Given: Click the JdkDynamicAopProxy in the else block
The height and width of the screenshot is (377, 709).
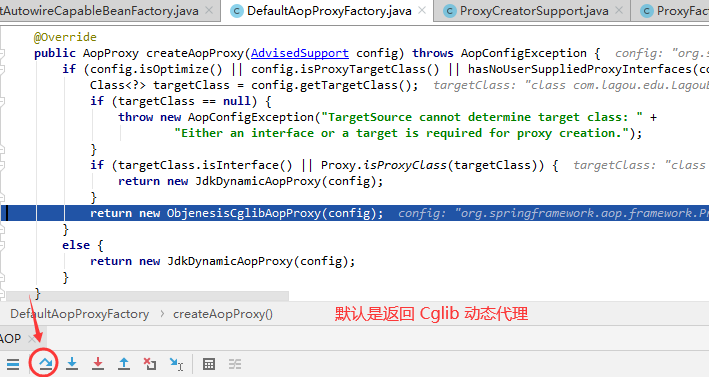Looking at the screenshot, I should [230, 261].
